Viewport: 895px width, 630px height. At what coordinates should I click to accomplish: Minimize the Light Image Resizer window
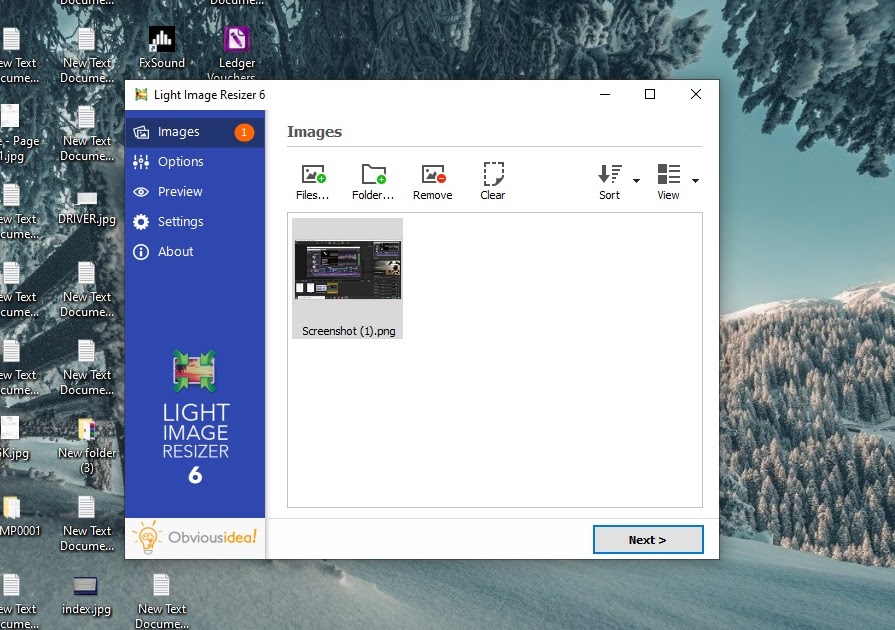click(x=605, y=94)
